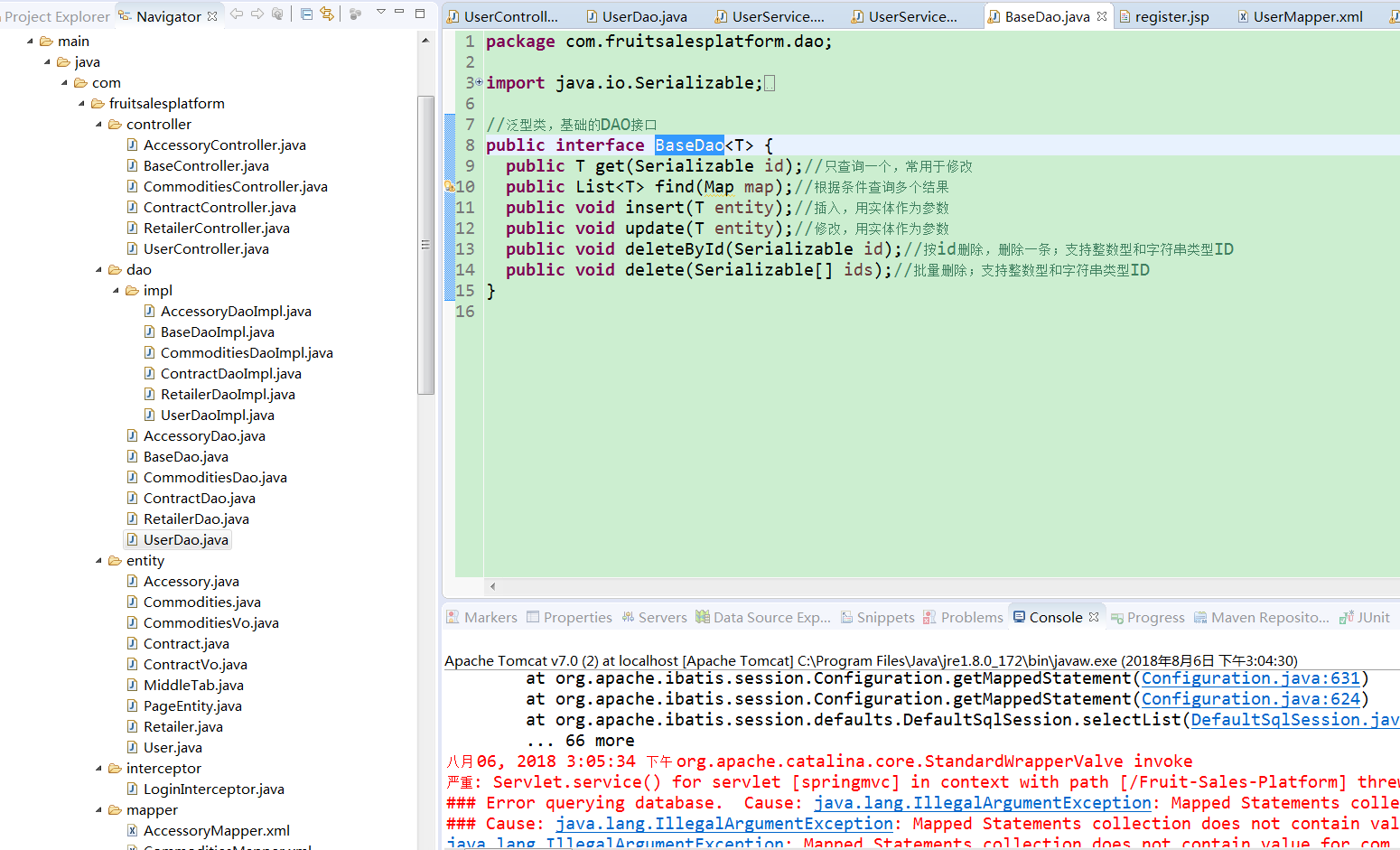Click the focus task icon in Navigator
This screenshot has height=850, width=1400.
pyautogui.click(x=355, y=14)
